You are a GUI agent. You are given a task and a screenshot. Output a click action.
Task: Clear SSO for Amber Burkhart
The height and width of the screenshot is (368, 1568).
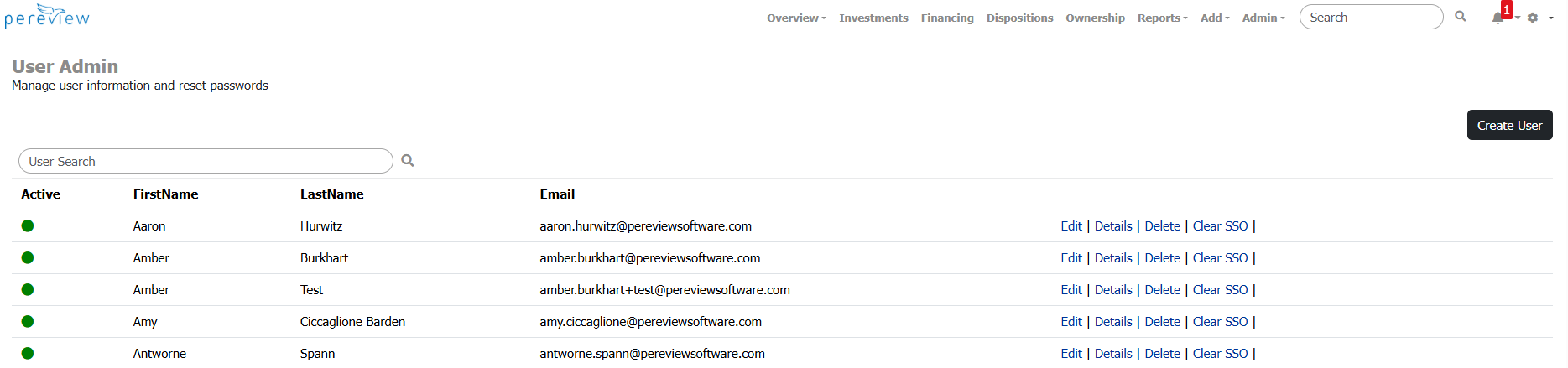click(x=1220, y=258)
